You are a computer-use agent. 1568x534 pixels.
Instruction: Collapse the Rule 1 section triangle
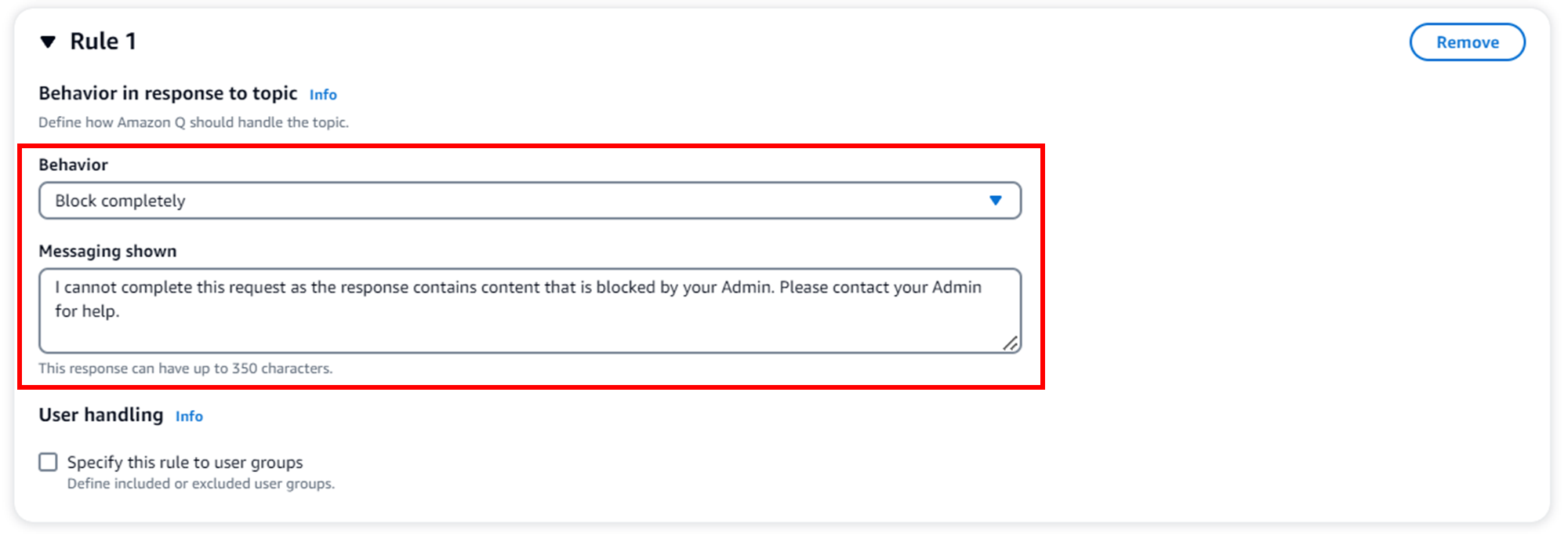[x=48, y=42]
